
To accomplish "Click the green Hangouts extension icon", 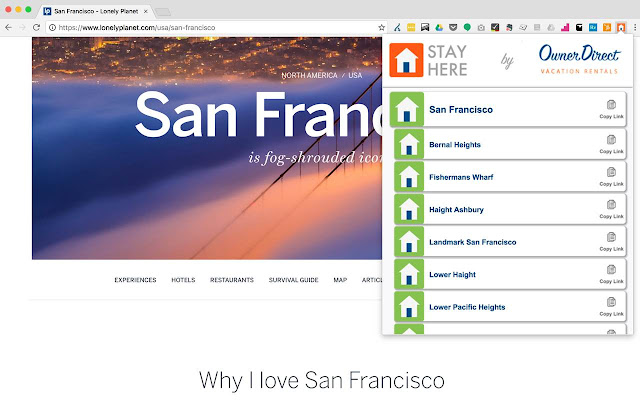I will point(467,27).
